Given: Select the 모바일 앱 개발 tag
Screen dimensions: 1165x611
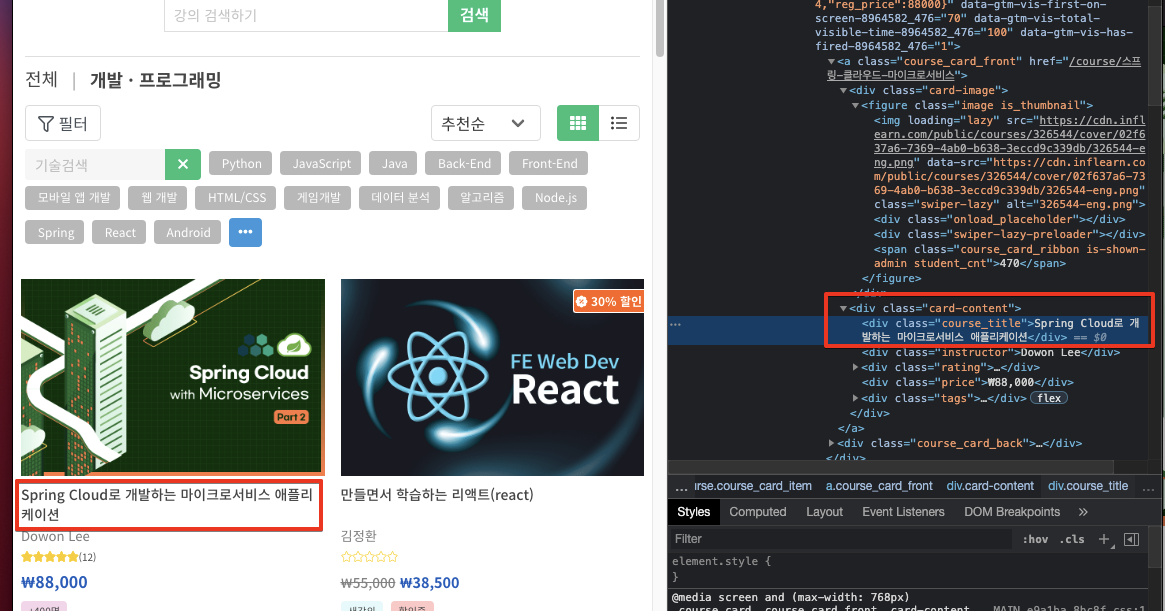Looking at the screenshot, I should tap(73, 198).
